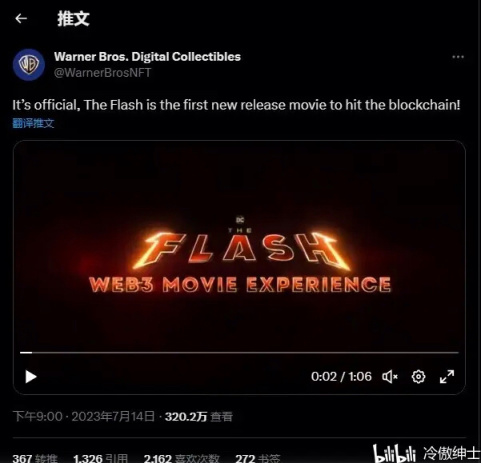Click 翻译推文 translate link
The width and height of the screenshot is (481, 463).
(33, 123)
